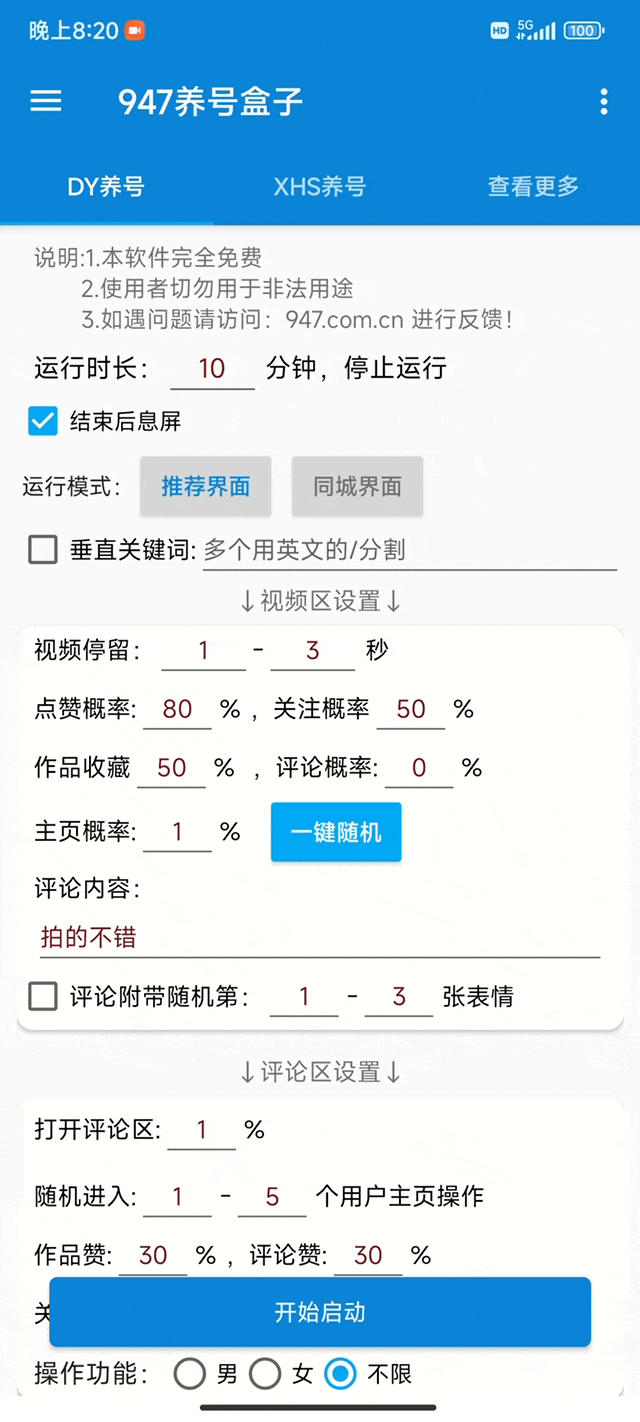The image size is (640, 1422).
Task: Select the DY养号 tab
Action: (106, 186)
